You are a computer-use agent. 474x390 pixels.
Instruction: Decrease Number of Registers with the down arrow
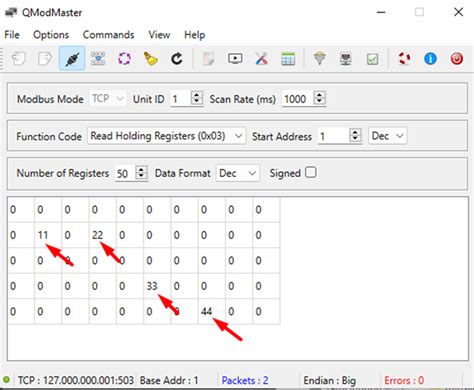click(x=141, y=176)
